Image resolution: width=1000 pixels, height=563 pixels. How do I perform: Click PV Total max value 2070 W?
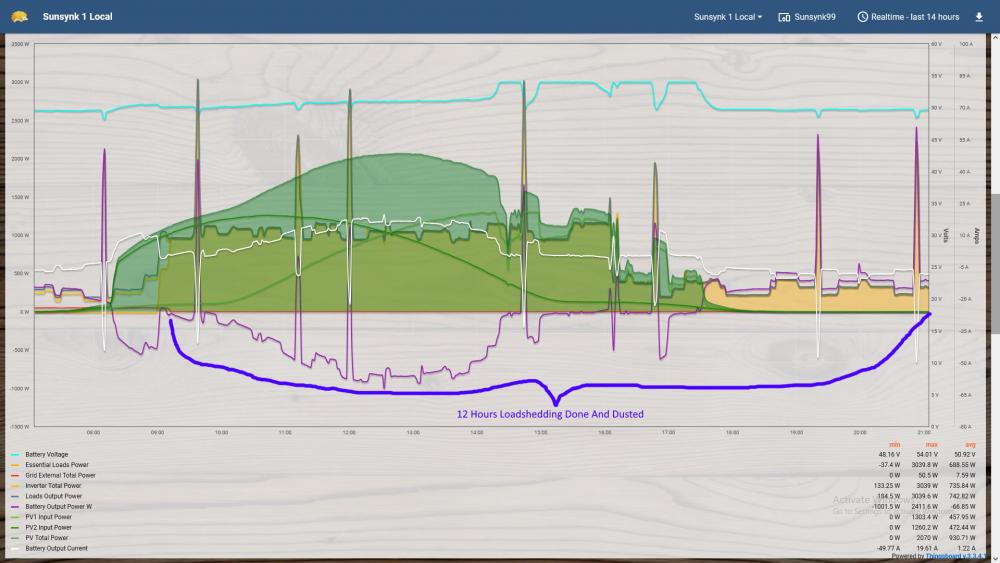(x=929, y=537)
